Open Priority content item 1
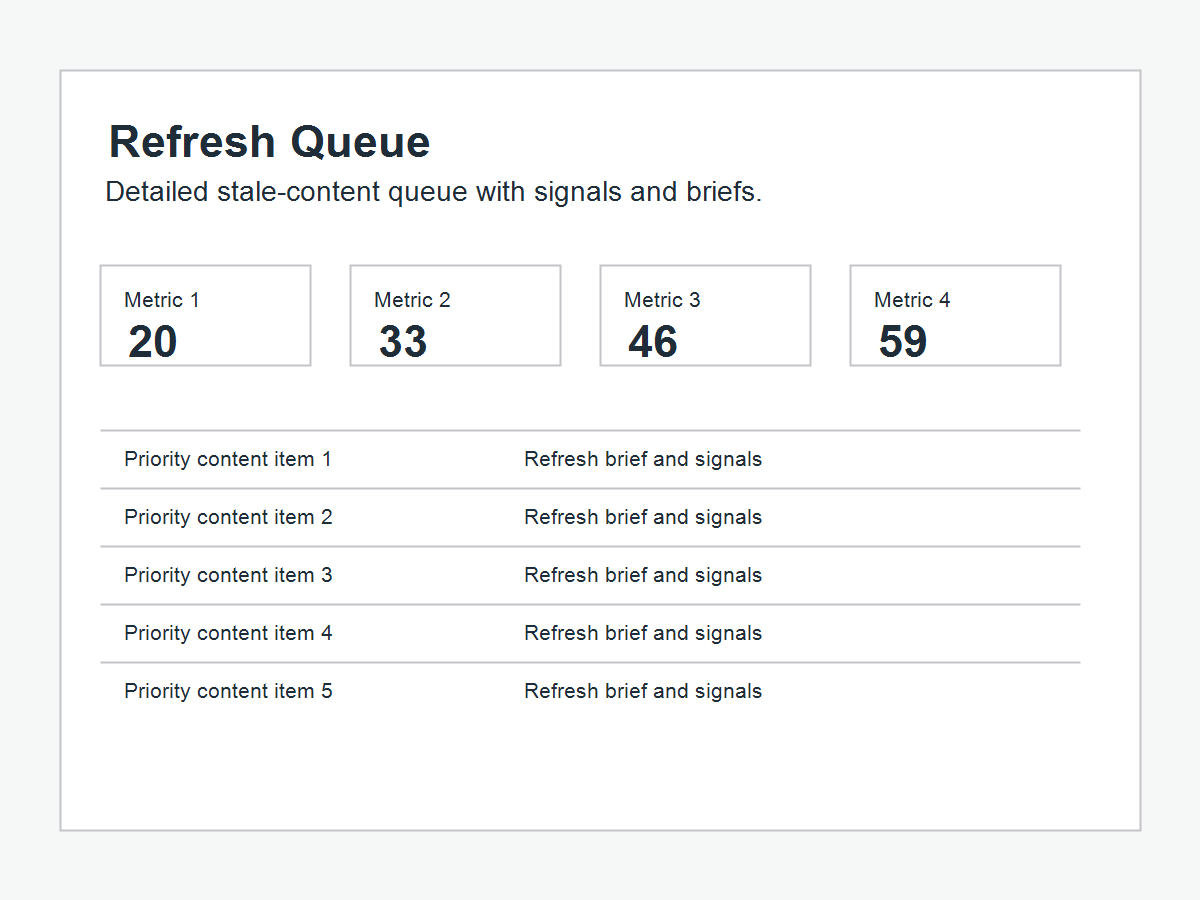Image resolution: width=1200 pixels, height=900 pixels. [228, 459]
